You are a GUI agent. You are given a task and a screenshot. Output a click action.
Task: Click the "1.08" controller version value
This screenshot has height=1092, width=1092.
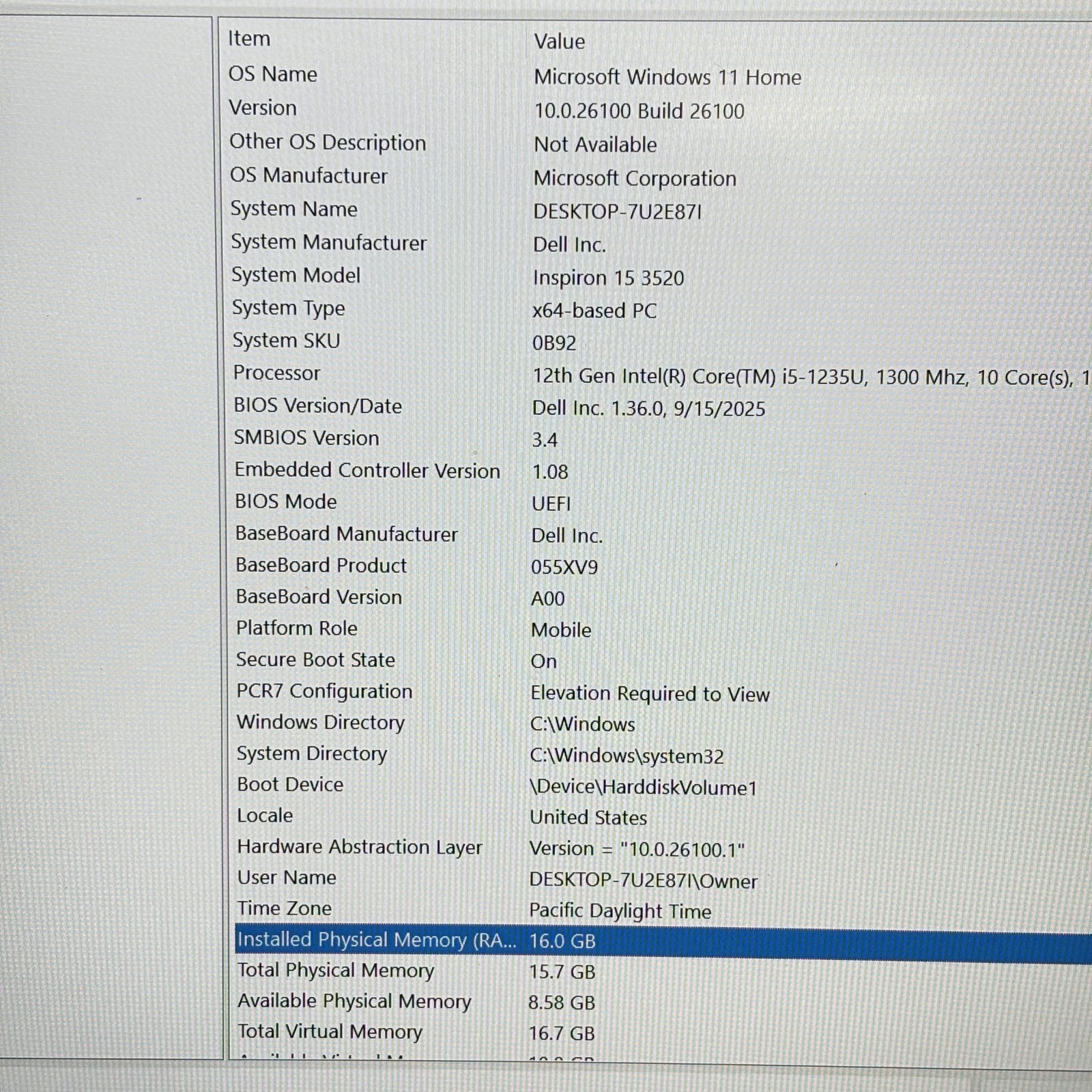pos(549,472)
